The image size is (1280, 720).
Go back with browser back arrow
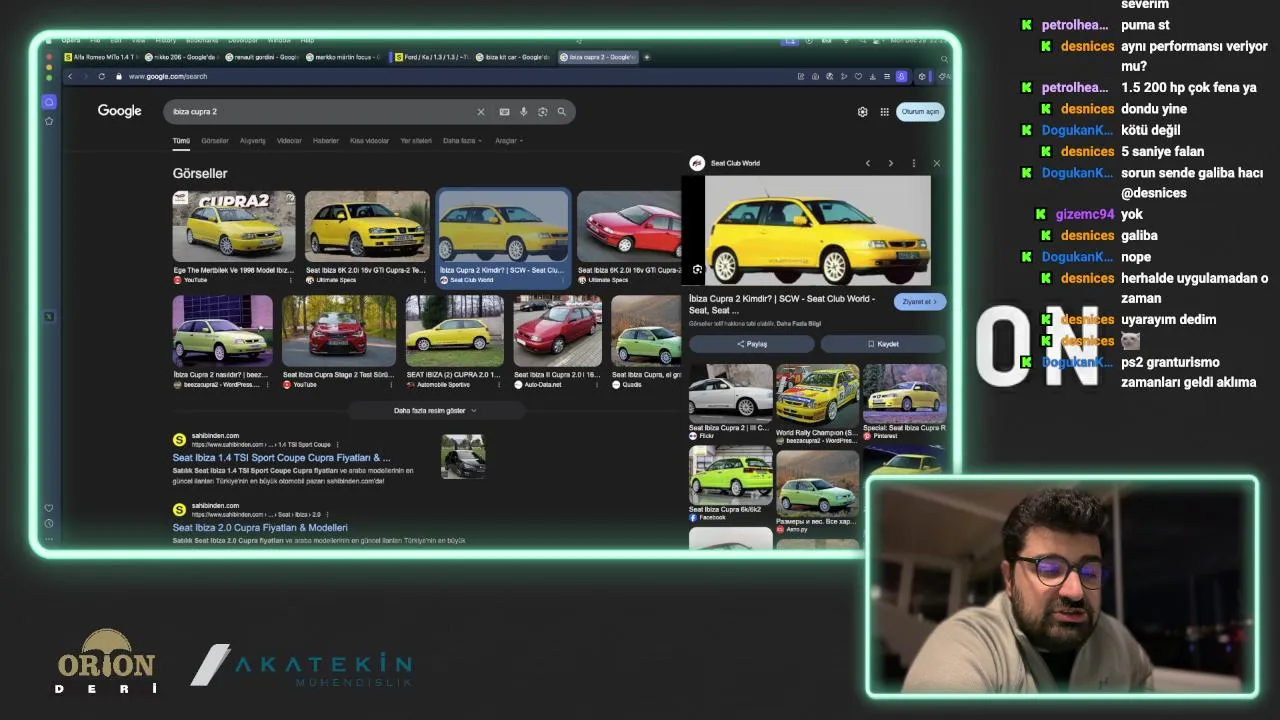pyautogui.click(x=70, y=76)
